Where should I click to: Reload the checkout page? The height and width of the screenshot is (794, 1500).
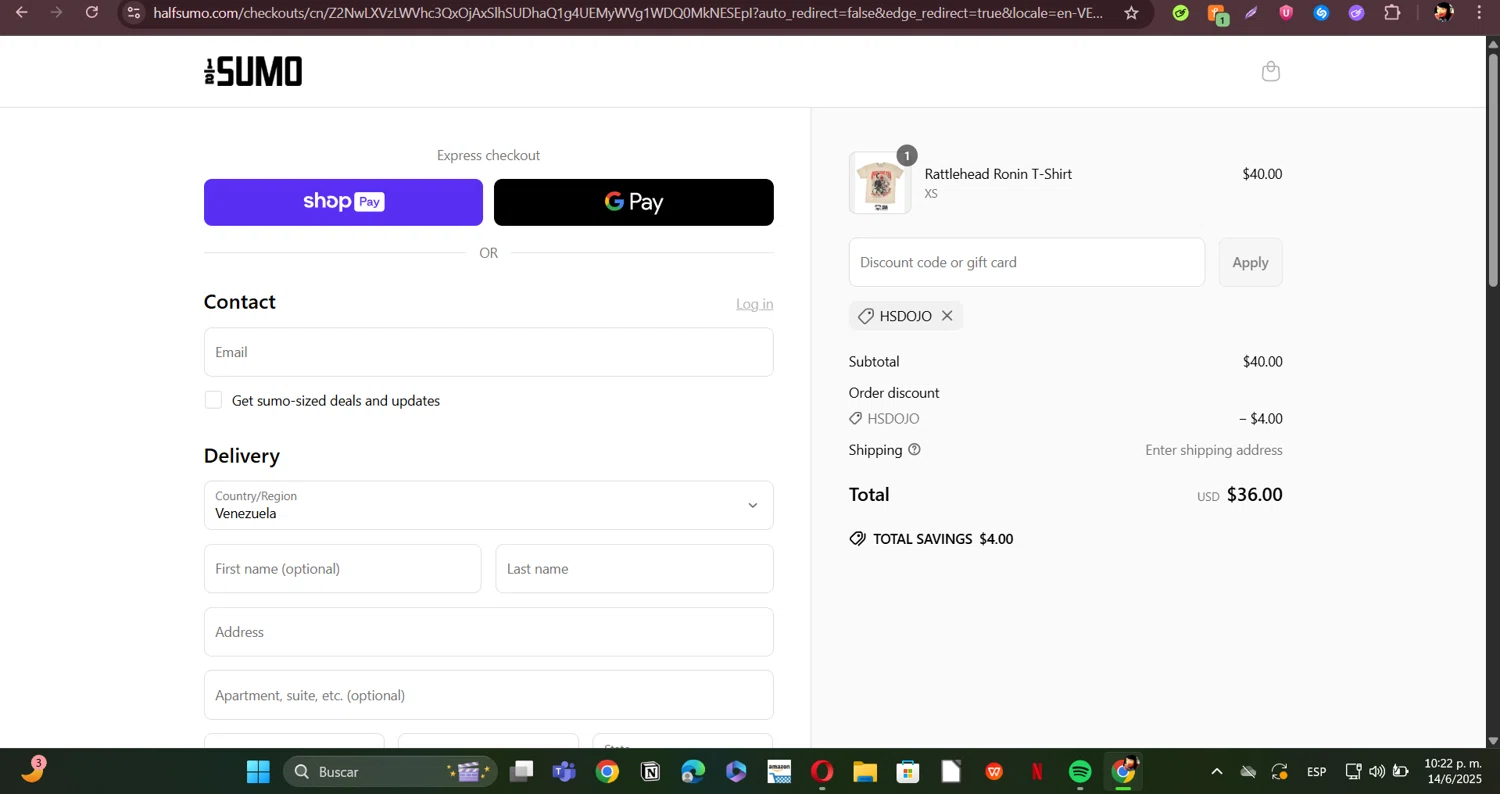[92, 13]
